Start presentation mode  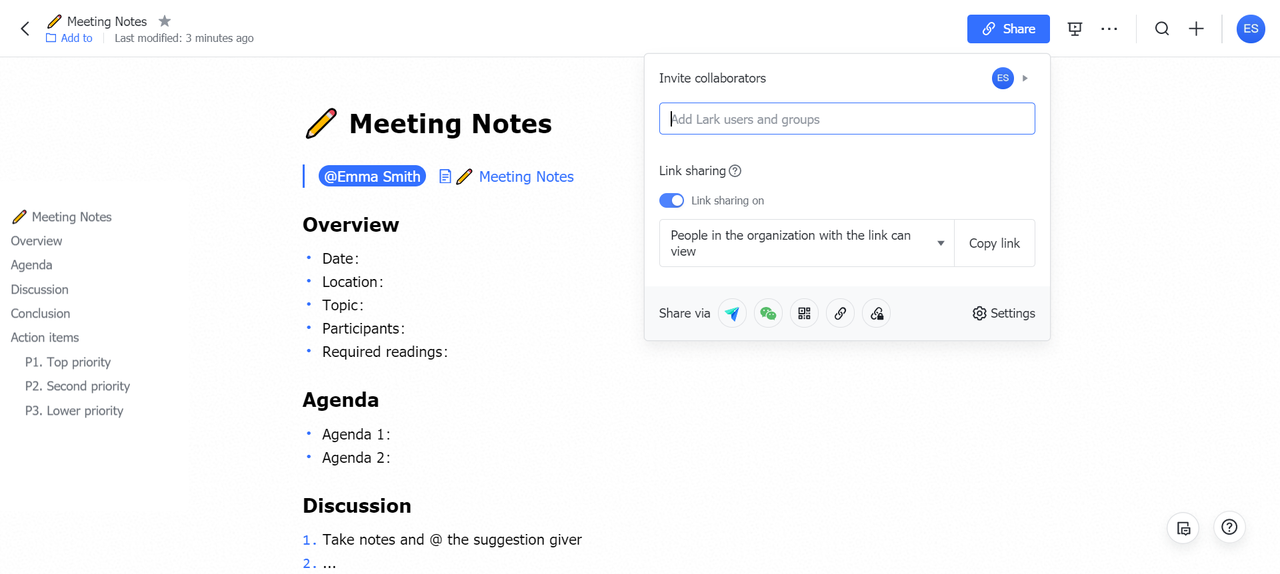click(x=1075, y=29)
